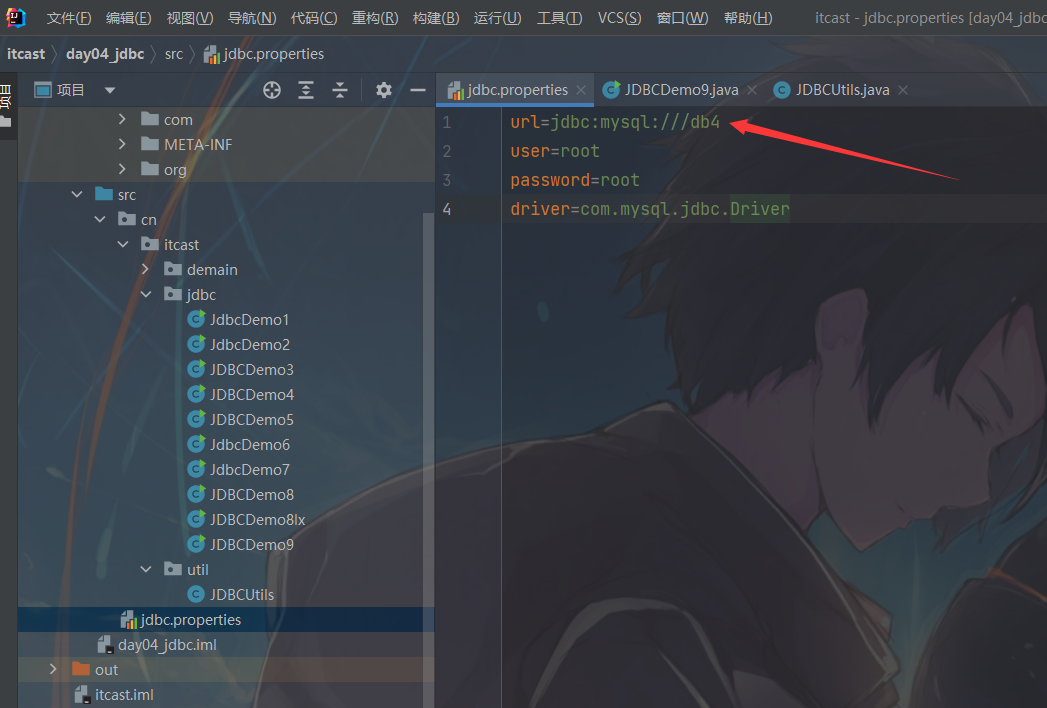The width and height of the screenshot is (1047, 708).
Task: Expand the com folder
Action: (122, 119)
